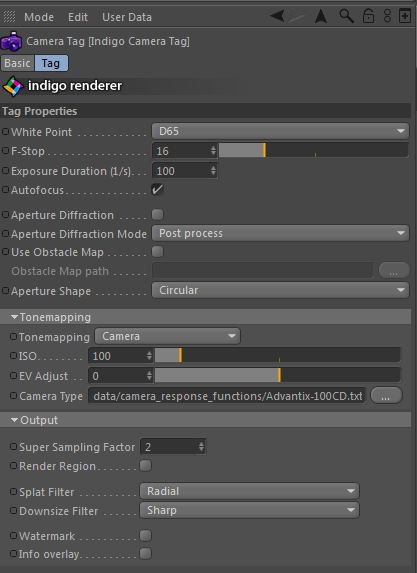
Task: Open the Mode menu
Action: 39,17
